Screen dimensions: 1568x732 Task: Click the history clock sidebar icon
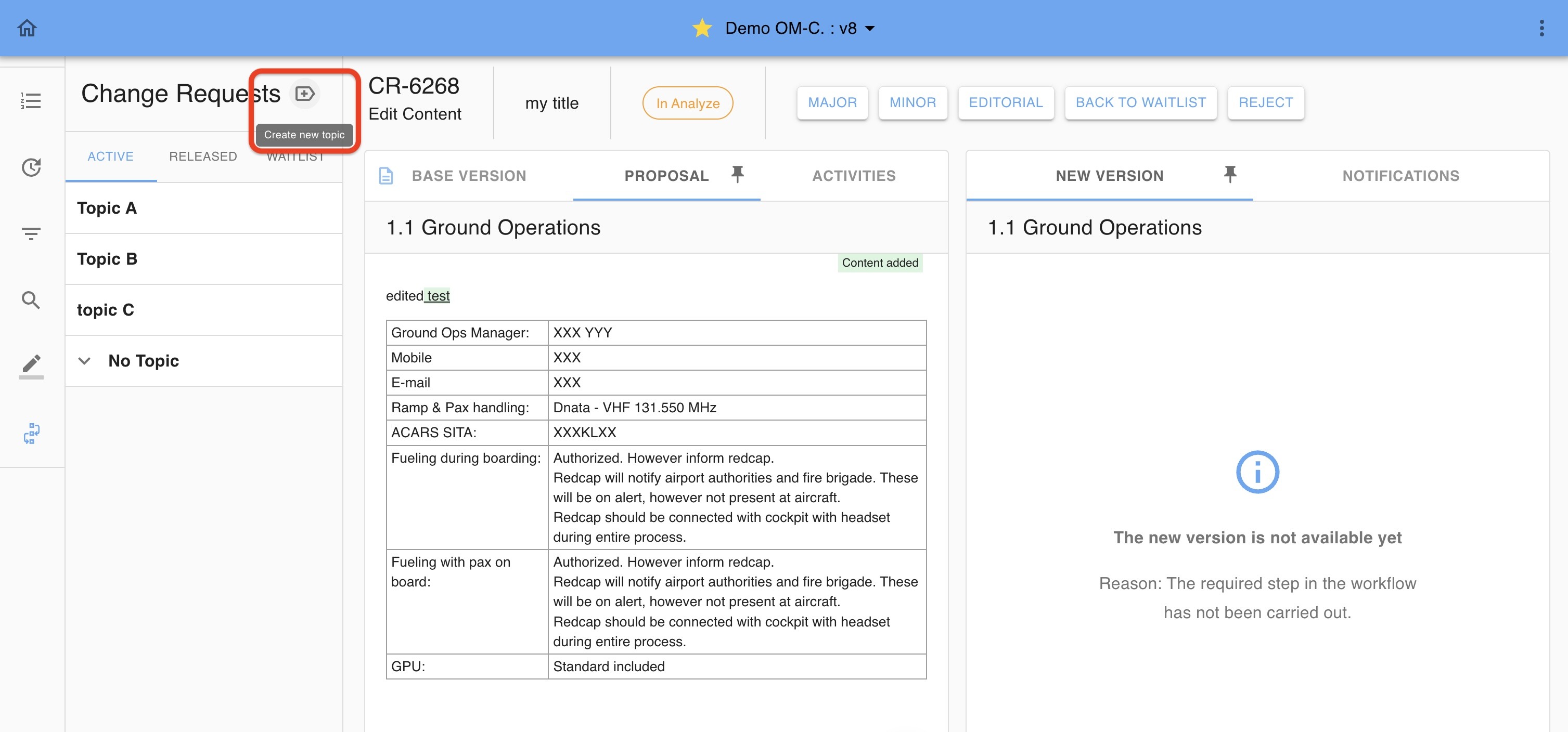coord(31,167)
